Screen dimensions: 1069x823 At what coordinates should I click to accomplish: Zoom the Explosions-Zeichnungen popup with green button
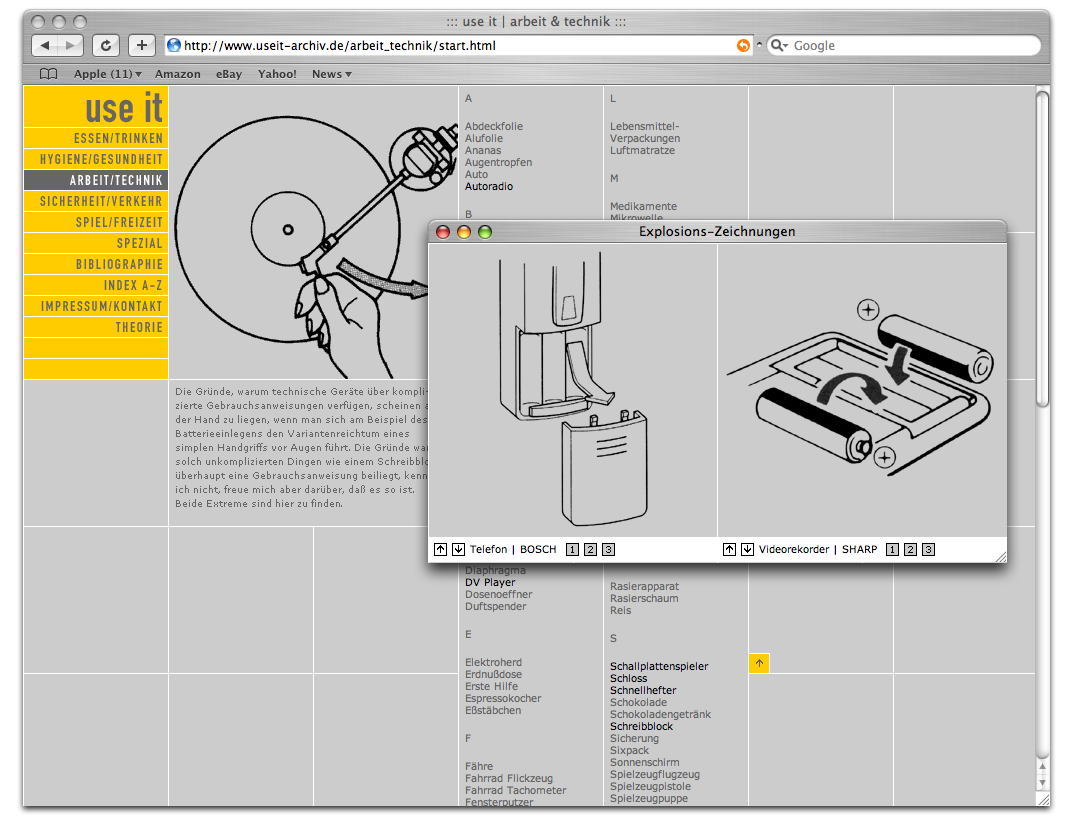485,232
